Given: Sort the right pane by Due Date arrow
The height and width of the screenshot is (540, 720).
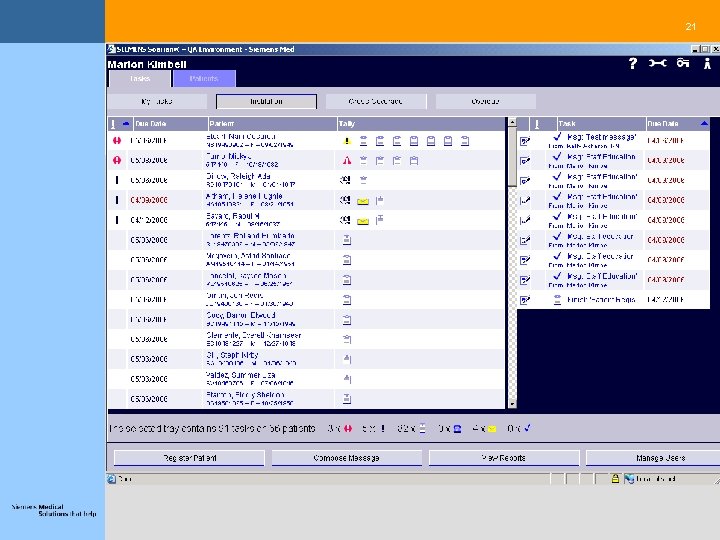Looking at the screenshot, I should click(704, 124).
